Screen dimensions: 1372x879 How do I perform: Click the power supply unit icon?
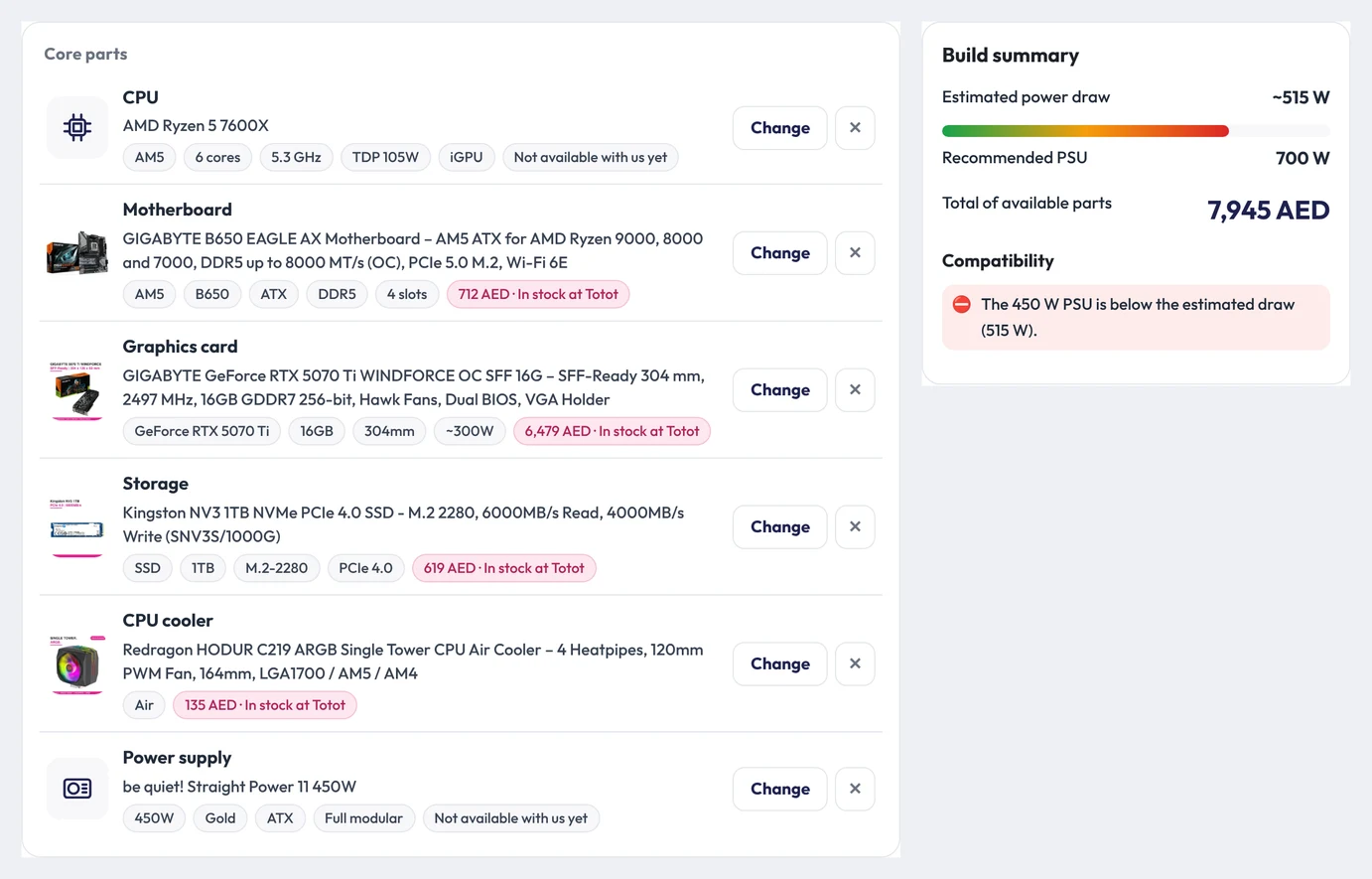[x=77, y=789]
